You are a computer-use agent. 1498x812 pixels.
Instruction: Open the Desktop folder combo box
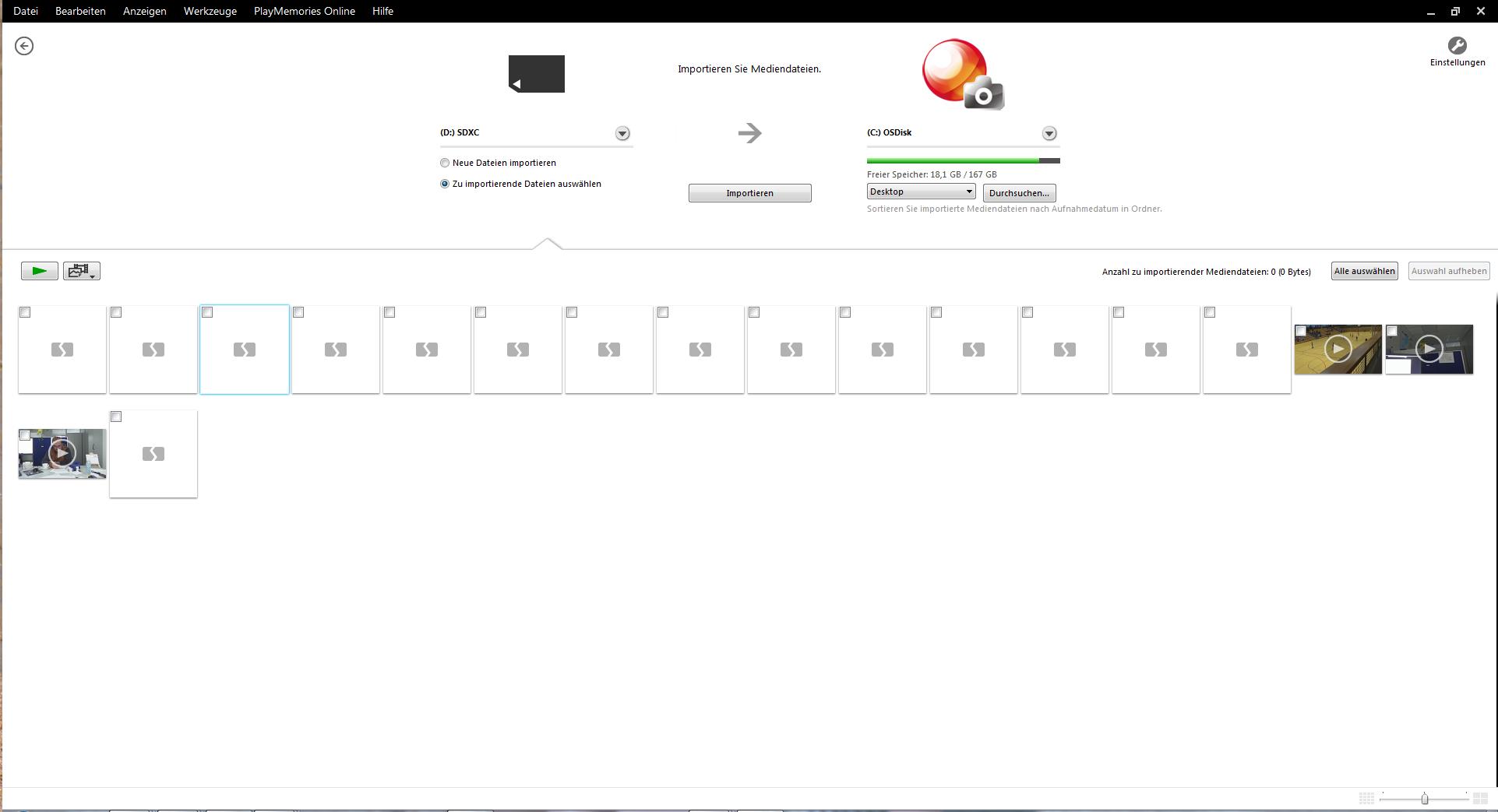point(921,192)
